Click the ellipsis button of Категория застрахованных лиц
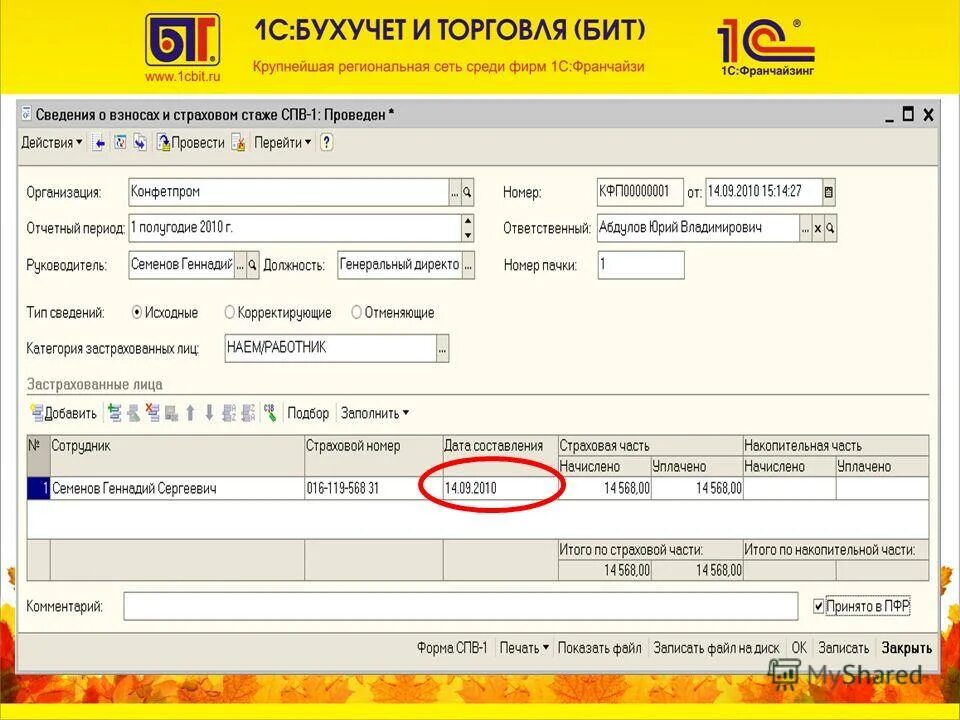960x720 pixels. pyautogui.click(x=442, y=348)
